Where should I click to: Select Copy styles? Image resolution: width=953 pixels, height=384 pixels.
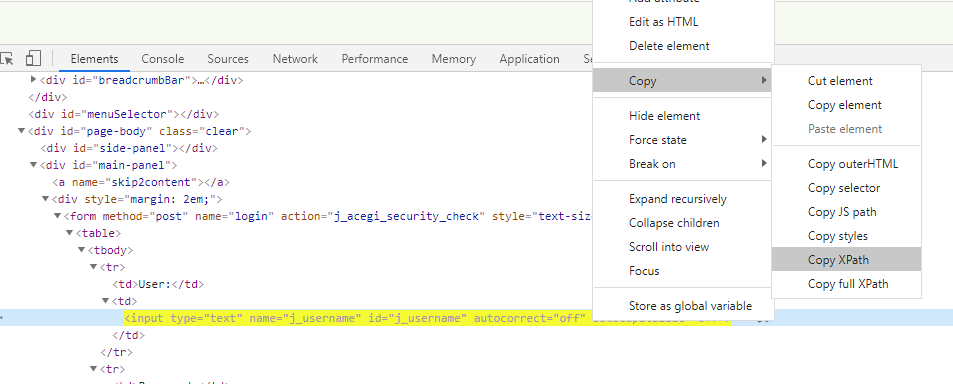click(x=847, y=236)
